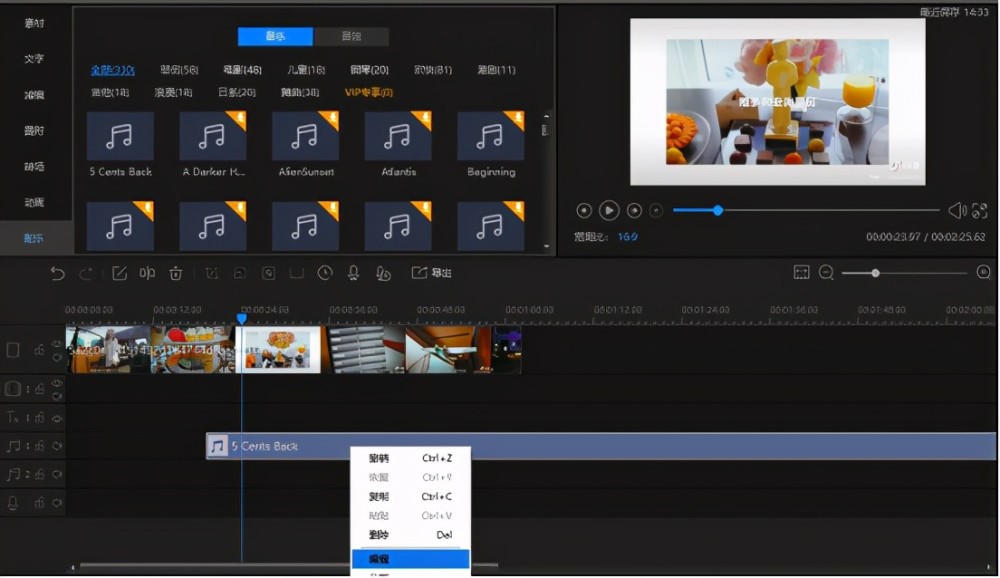Mute the voiceover microphone track
This screenshot has height=578, width=1000.
pos(57,503)
